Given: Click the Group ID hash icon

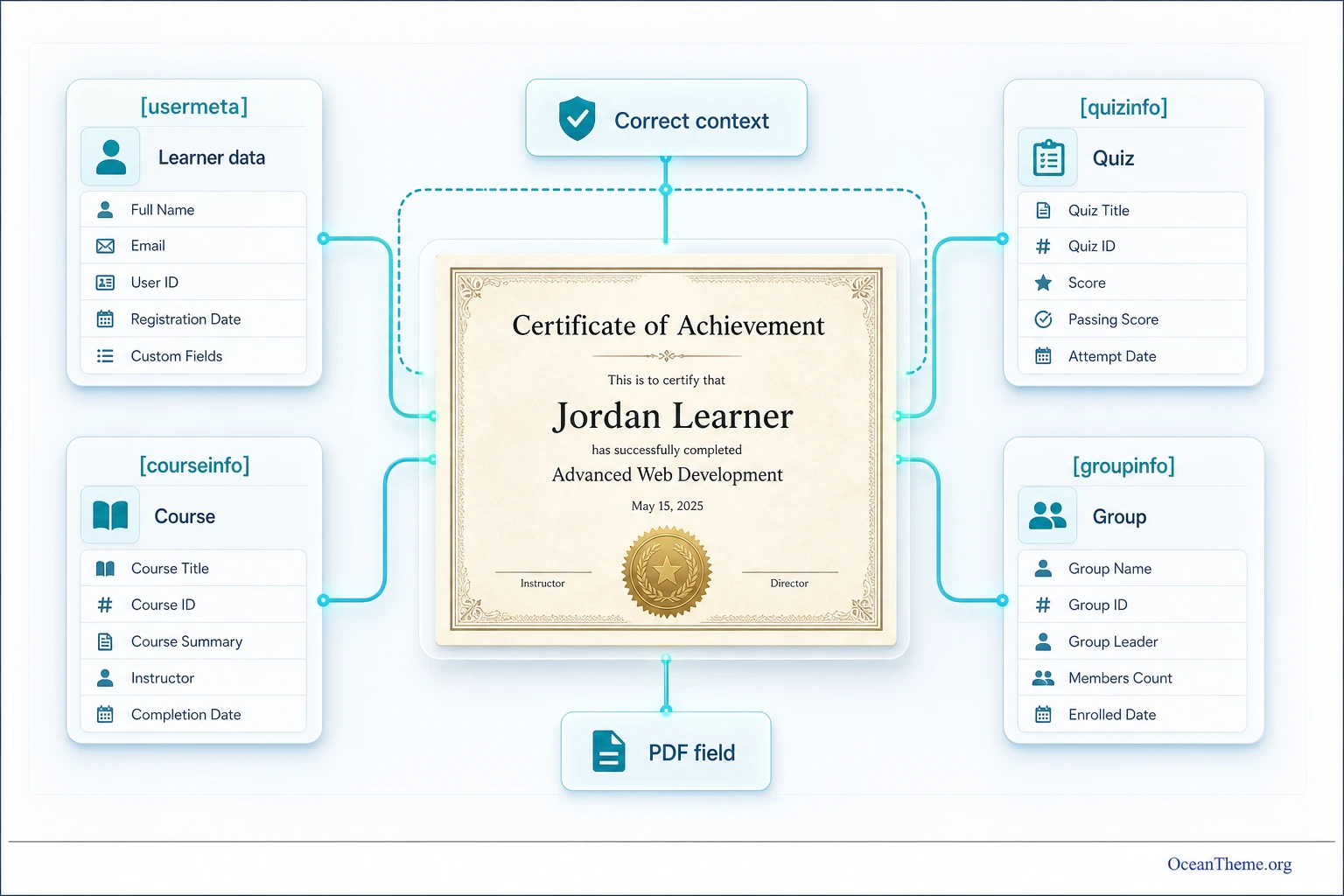Looking at the screenshot, I should 1043,605.
